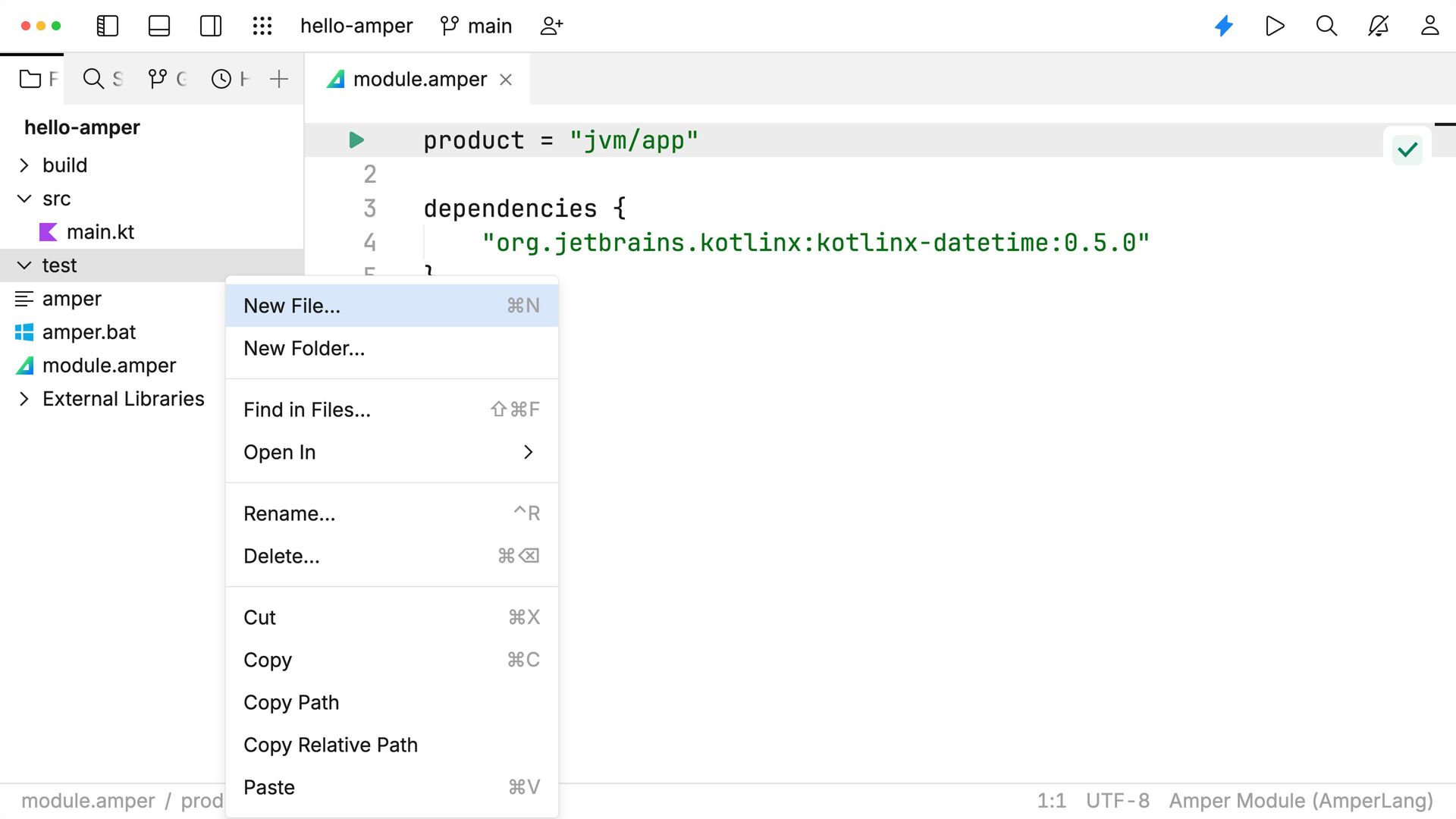This screenshot has width=1456, height=819.
Task: Choose Copy from context menu
Action: (392, 660)
